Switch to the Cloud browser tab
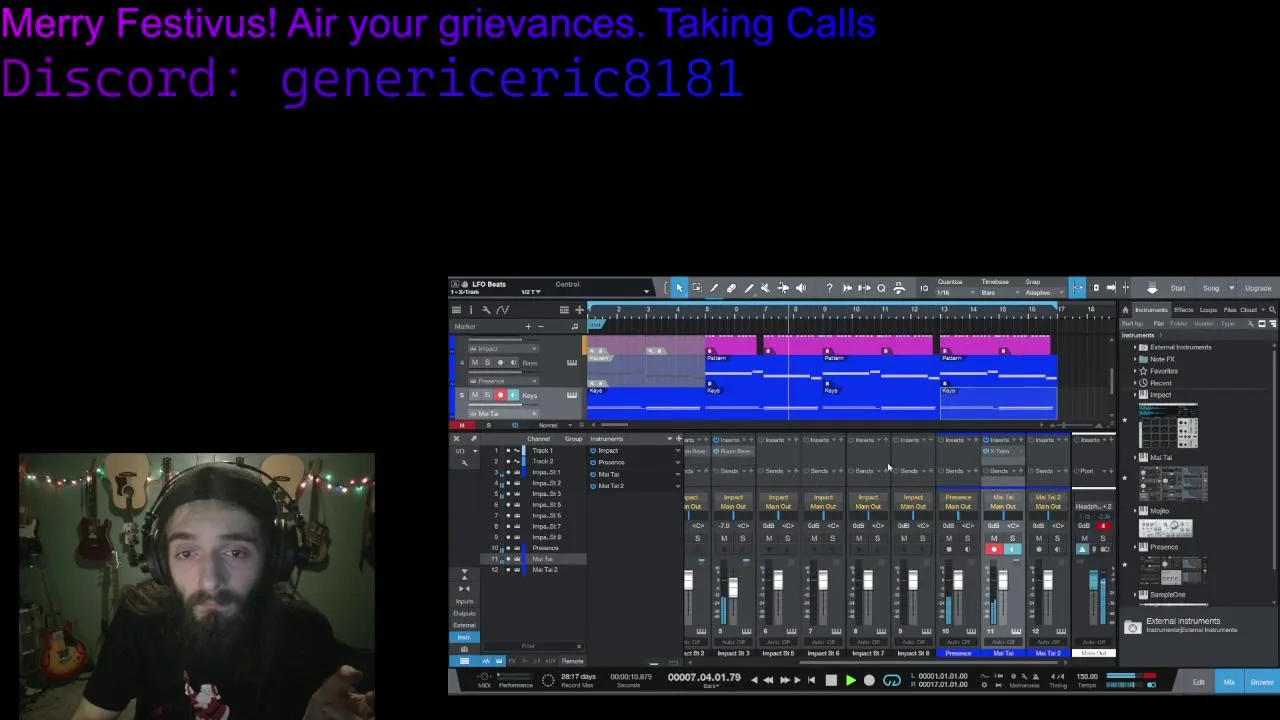This screenshot has height=720, width=1280. point(1248,310)
